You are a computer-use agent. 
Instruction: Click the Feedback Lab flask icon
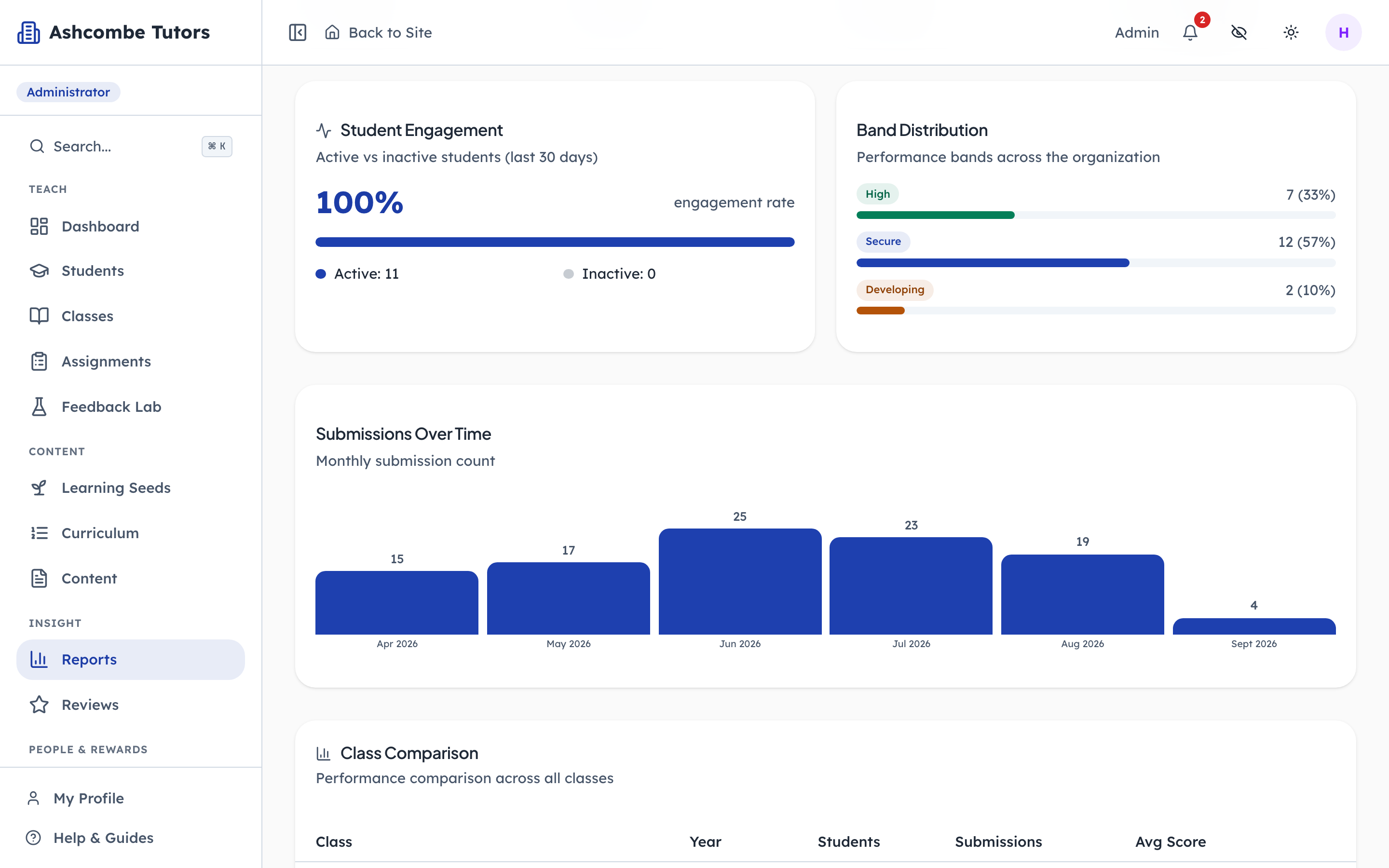(39, 407)
